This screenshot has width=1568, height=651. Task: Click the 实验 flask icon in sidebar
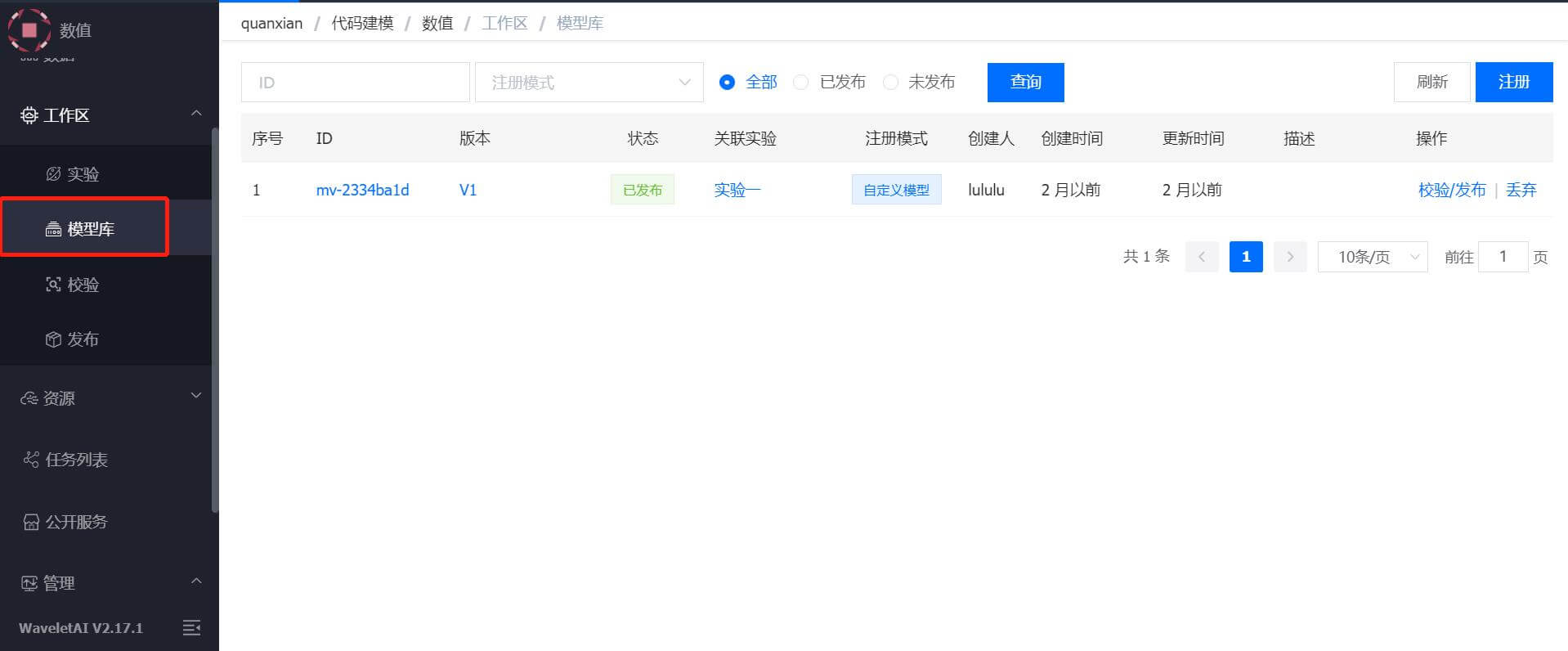(53, 174)
